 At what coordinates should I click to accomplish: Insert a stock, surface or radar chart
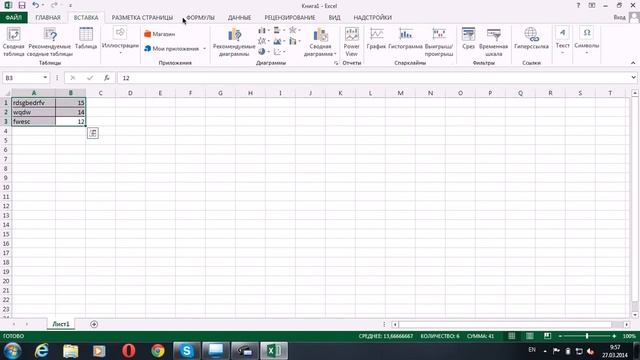[x=294, y=31]
